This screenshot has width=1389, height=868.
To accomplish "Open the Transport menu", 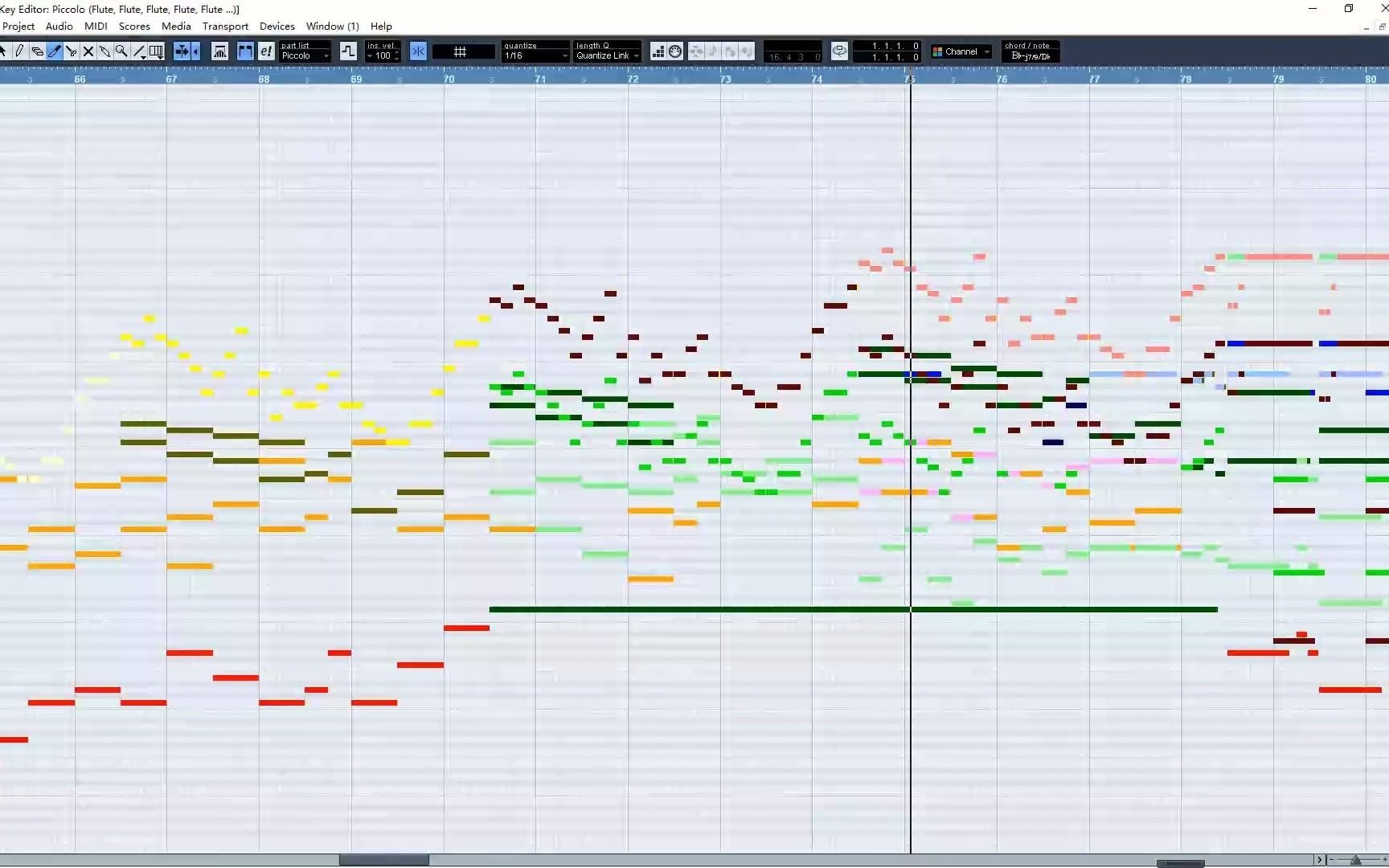I will tap(225, 27).
